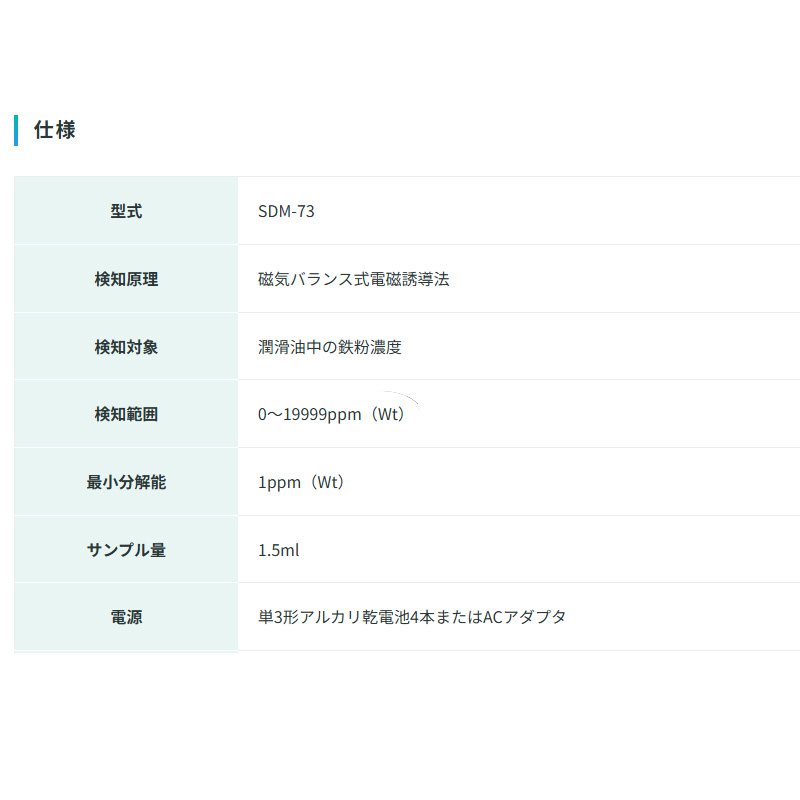Click the ACアダプタ text in 電源 row
This screenshot has height=800, width=800.
tap(524, 617)
